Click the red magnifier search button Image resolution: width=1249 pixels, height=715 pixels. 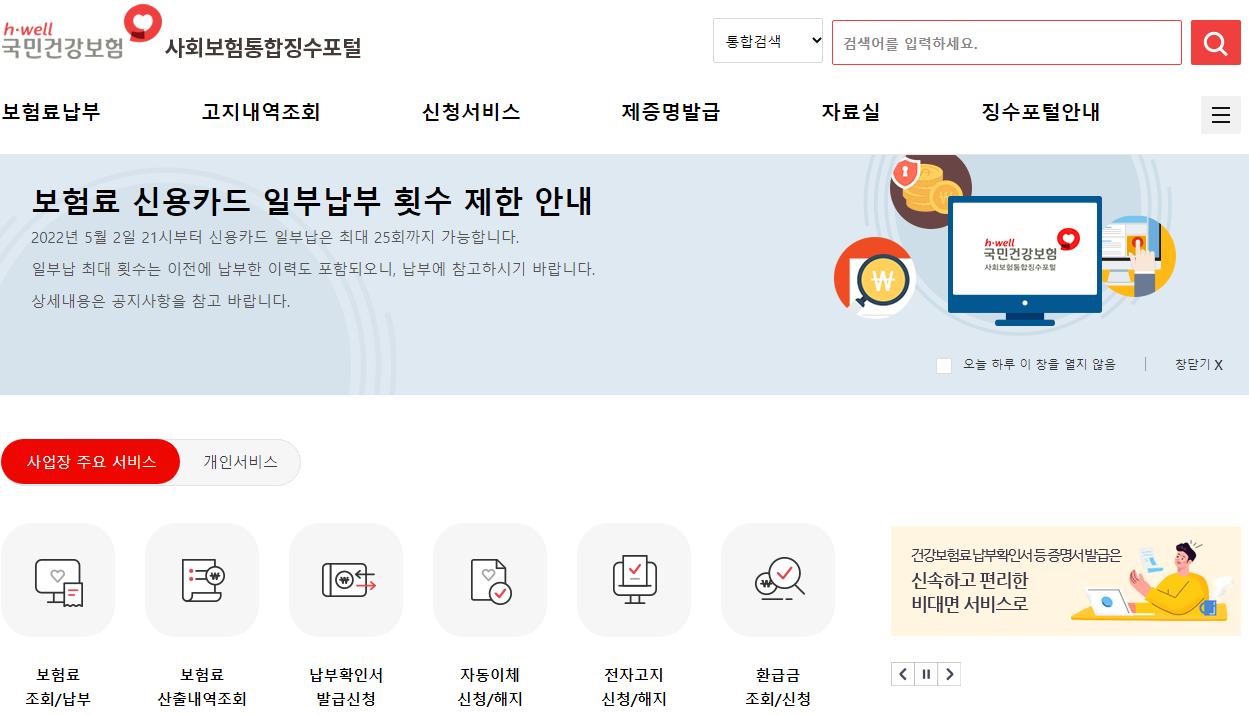1216,43
